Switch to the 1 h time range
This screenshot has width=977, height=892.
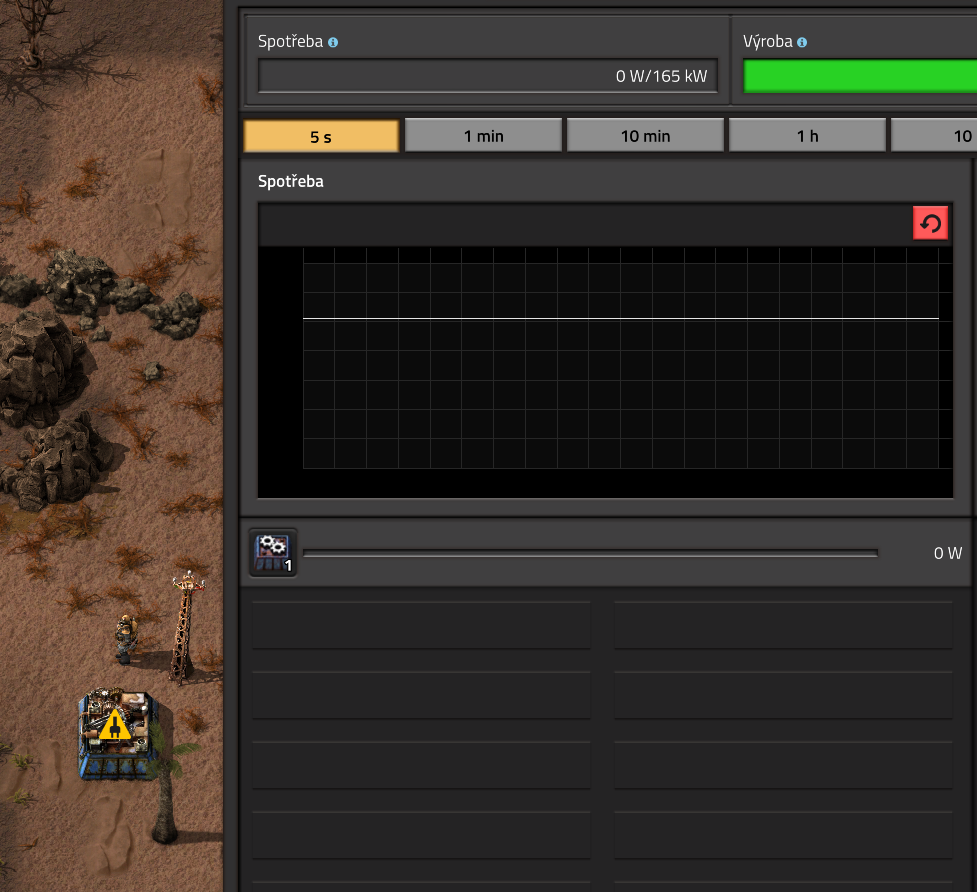click(808, 136)
